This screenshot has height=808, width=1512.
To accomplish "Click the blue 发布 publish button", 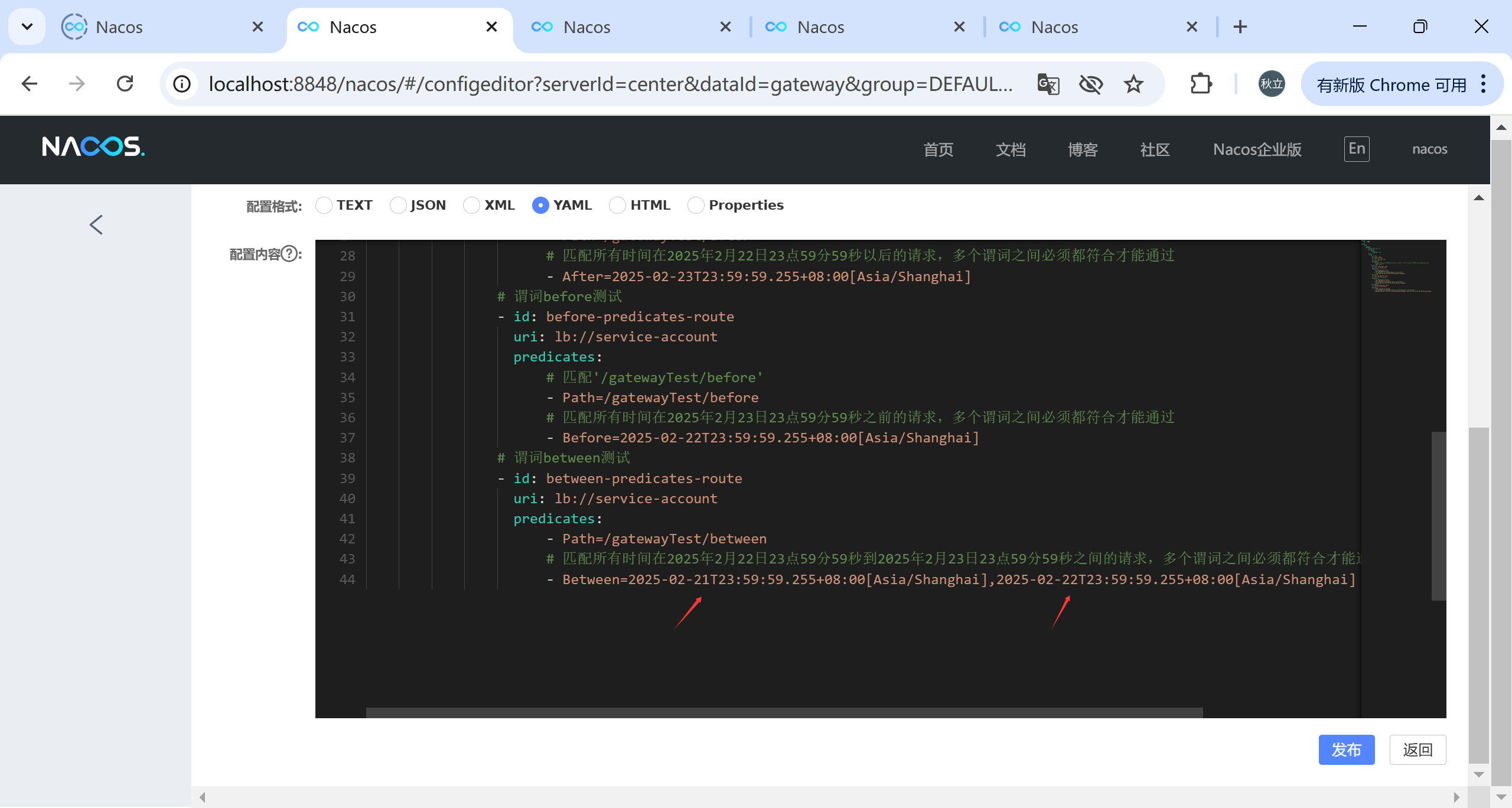I will click(1346, 750).
